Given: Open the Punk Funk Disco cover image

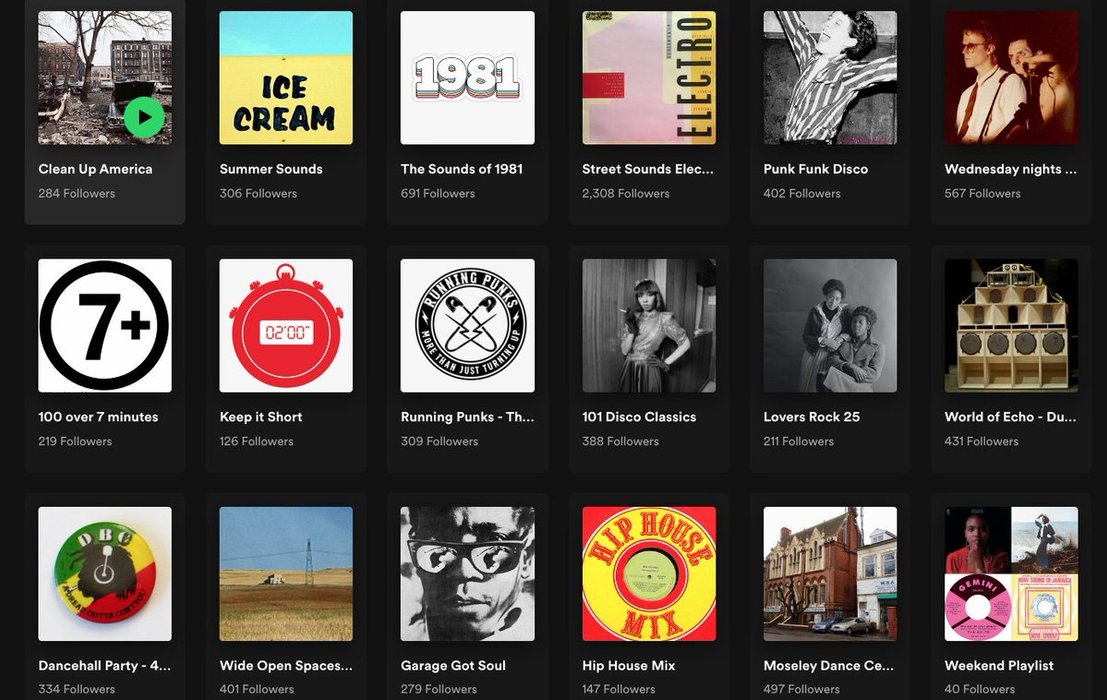Looking at the screenshot, I should (x=830, y=78).
